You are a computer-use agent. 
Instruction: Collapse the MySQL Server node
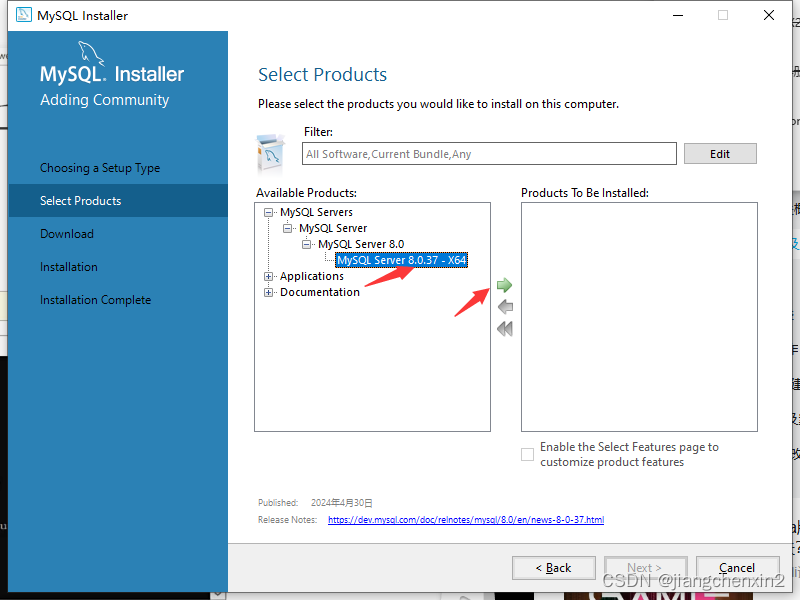point(287,228)
